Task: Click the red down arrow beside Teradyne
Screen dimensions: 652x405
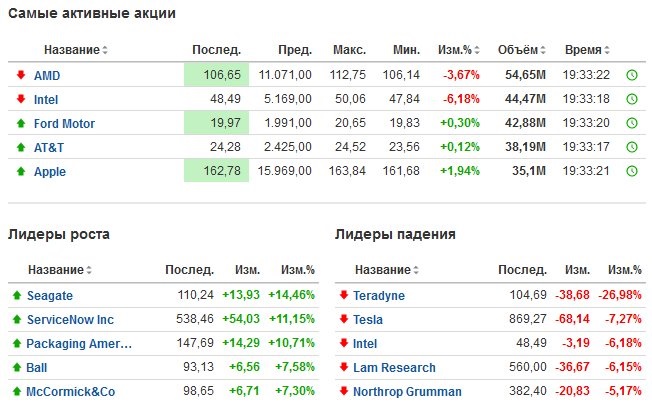Action: 343,295
